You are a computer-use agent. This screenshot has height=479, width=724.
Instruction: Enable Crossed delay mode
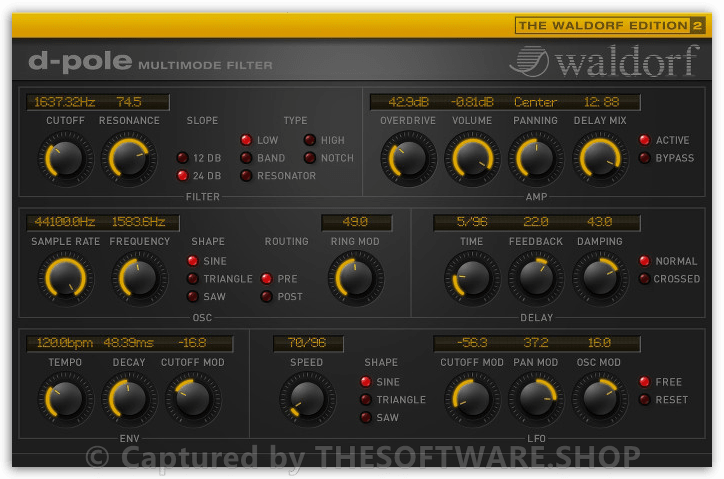644,279
